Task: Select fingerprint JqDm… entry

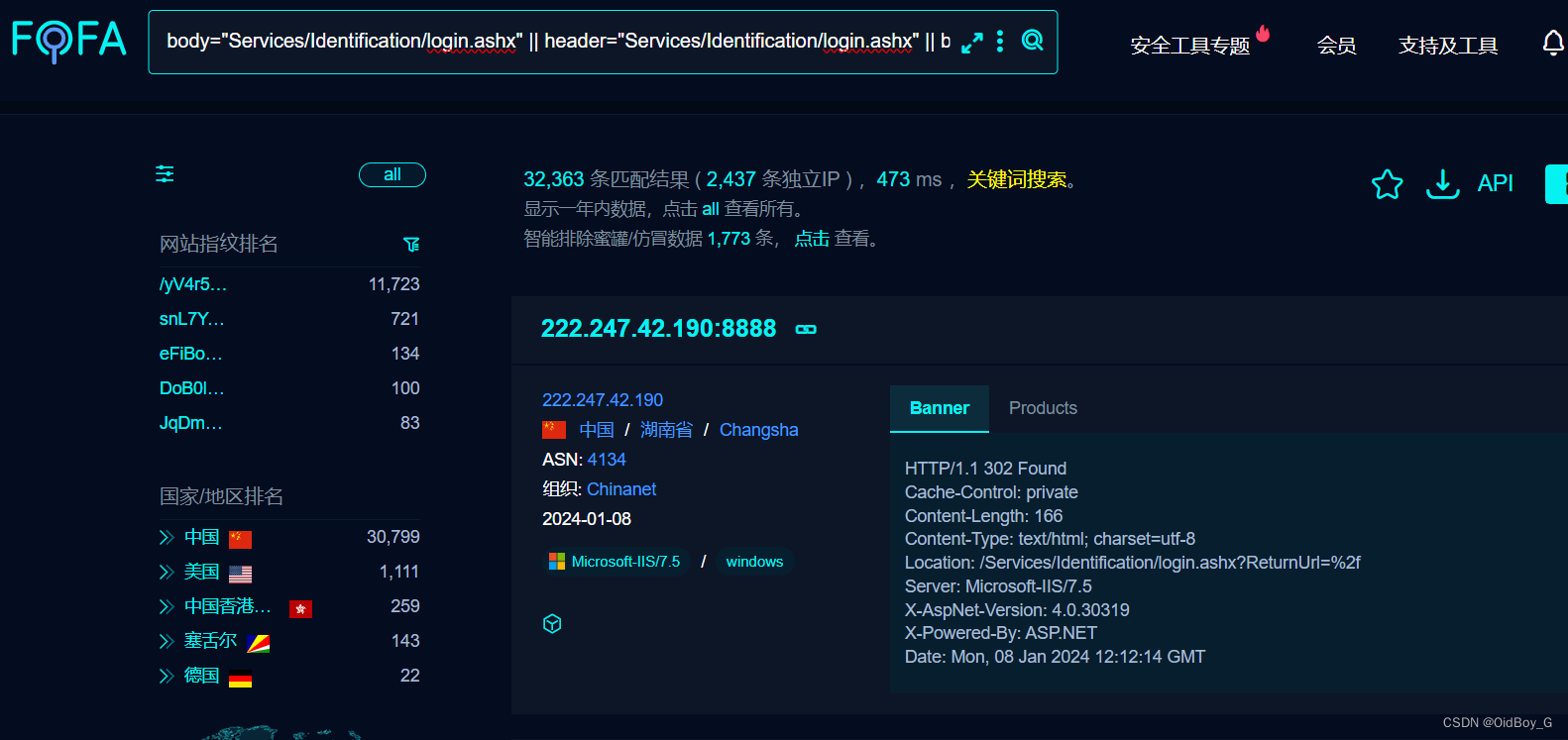Action: 191,423
